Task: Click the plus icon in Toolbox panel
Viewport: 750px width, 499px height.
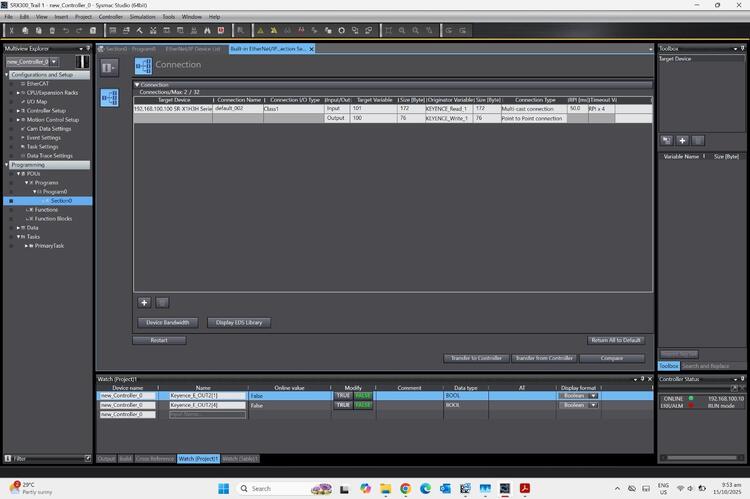Action: tap(682, 140)
